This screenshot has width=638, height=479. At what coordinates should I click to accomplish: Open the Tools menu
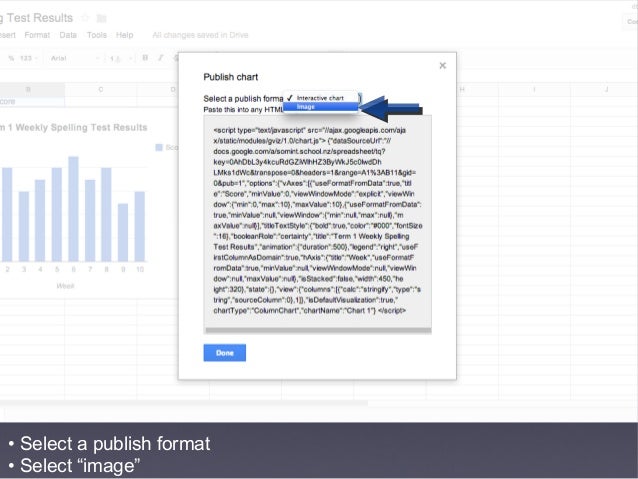(x=97, y=35)
